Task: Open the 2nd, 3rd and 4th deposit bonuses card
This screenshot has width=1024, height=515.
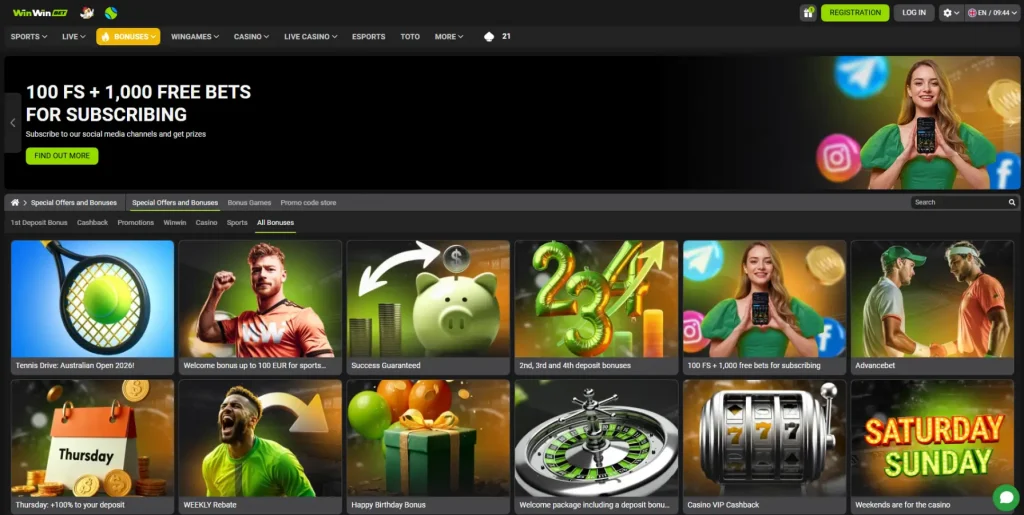Action: [x=596, y=307]
